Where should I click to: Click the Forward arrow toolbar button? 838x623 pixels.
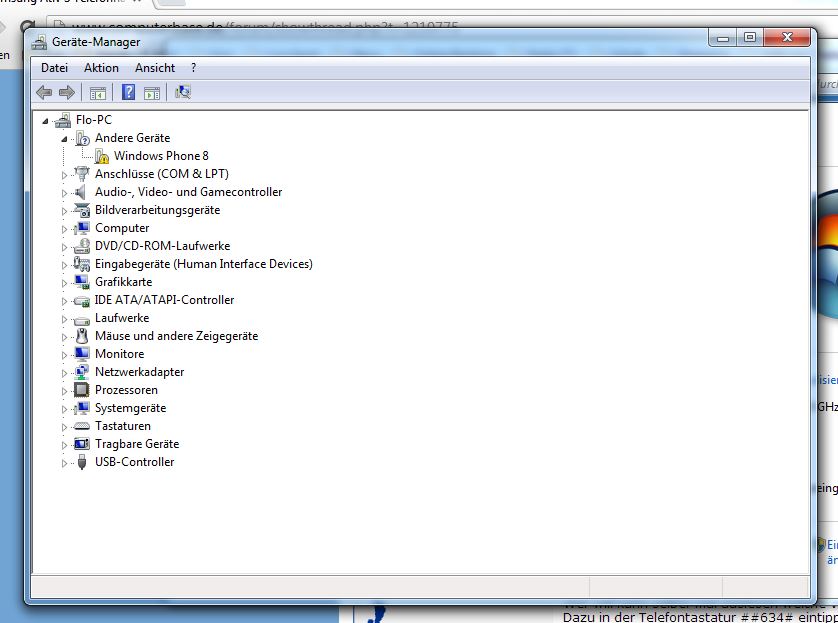[67, 92]
